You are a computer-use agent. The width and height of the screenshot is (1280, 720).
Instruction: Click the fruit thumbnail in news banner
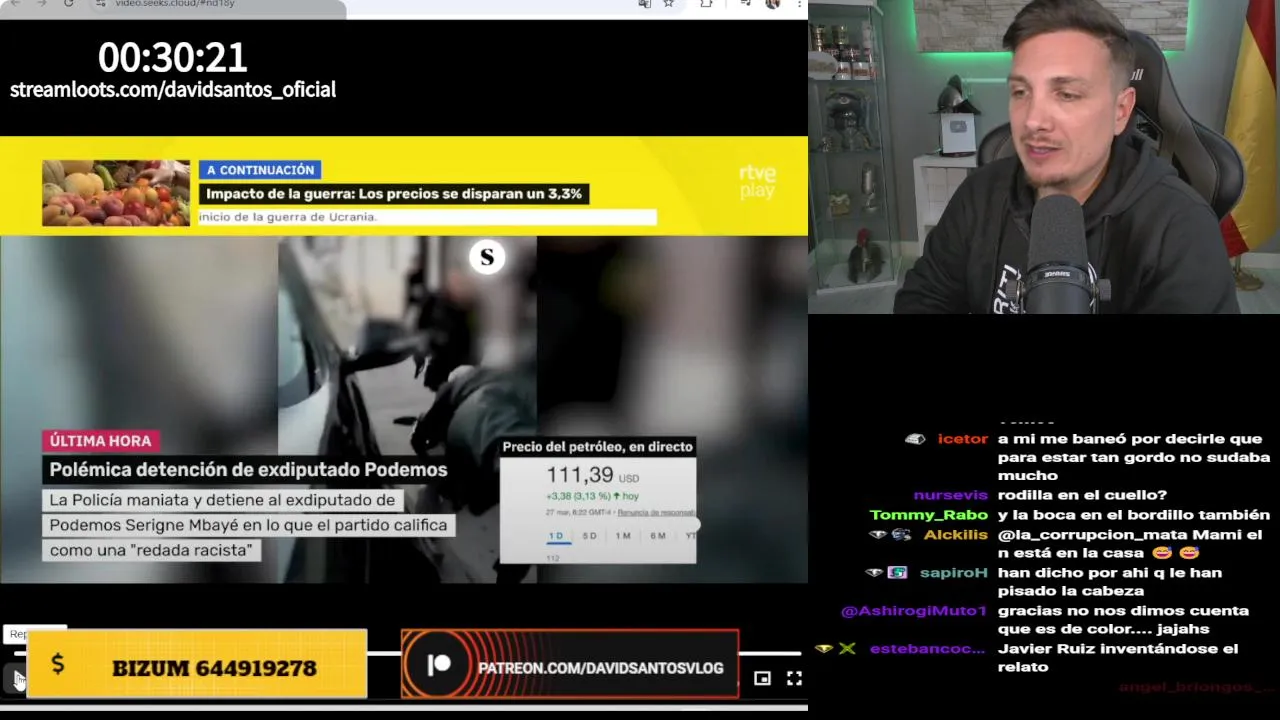[116, 193]
